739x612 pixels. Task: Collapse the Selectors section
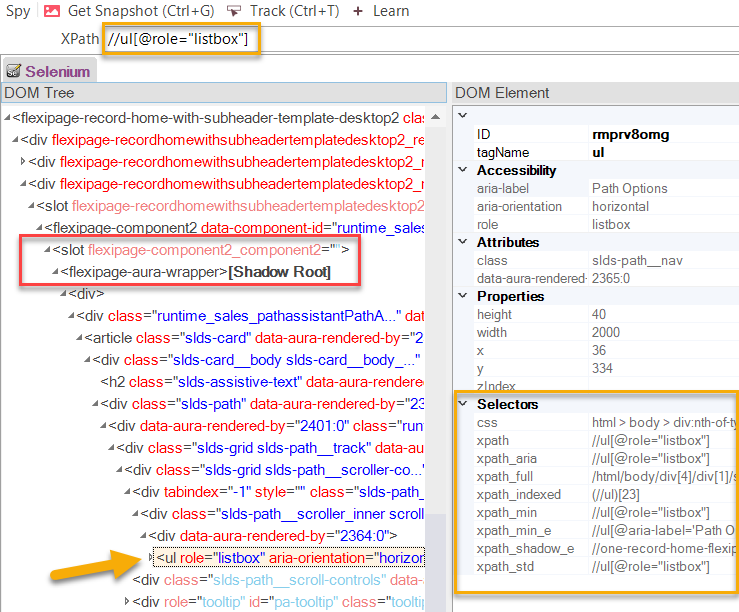point(463,404)
